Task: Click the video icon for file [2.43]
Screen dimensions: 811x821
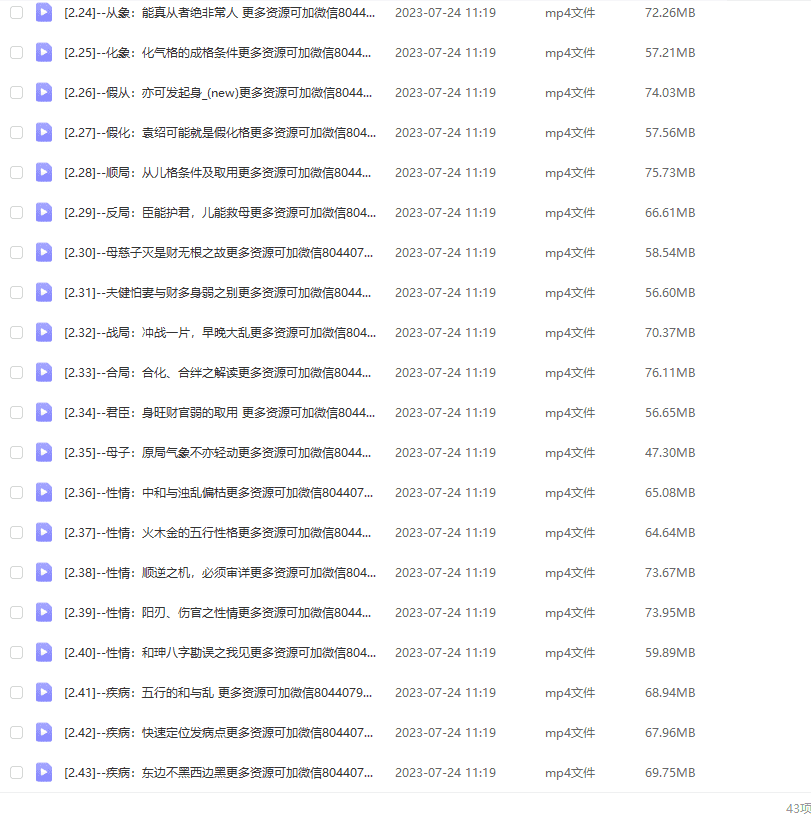Action: 44,772
